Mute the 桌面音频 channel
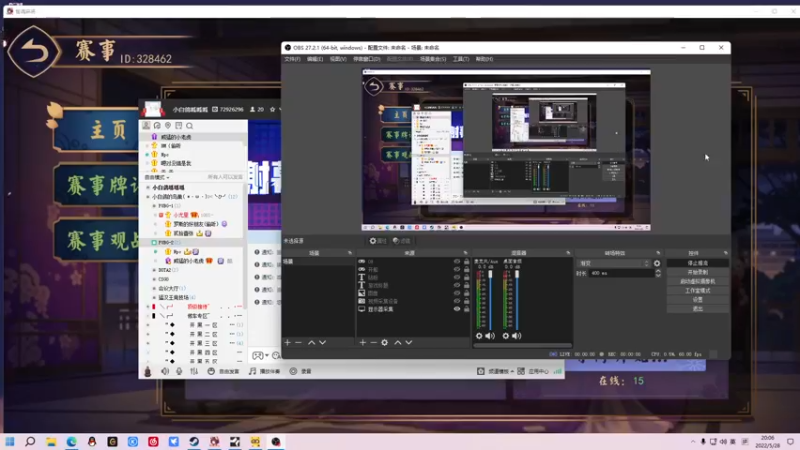 (517, 336)
